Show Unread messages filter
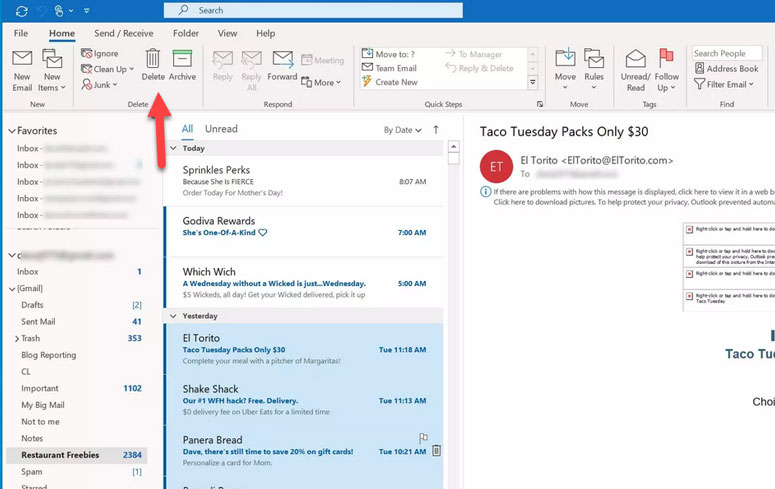 point(221,129)
